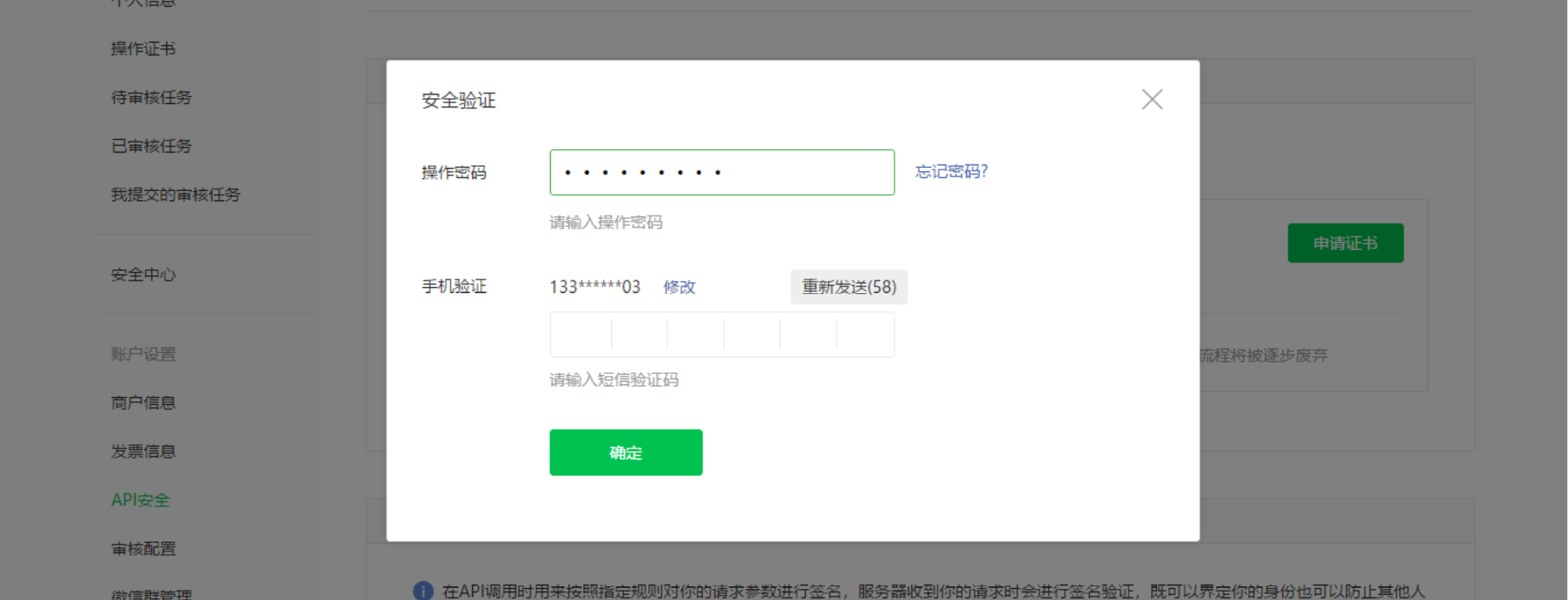Click the 请输入短信验证码 hint text
The image size is (1568, 600).
click(x=614, y=379)
